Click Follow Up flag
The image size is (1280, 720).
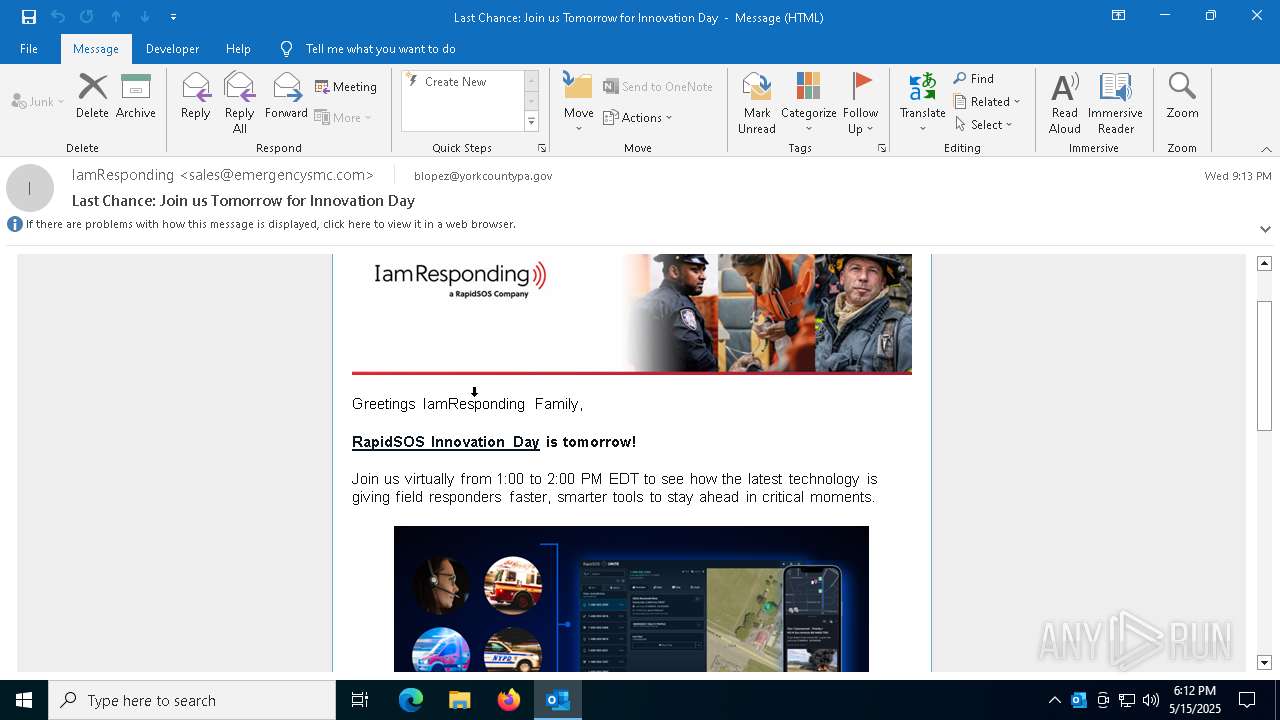[x=861, y=102]
